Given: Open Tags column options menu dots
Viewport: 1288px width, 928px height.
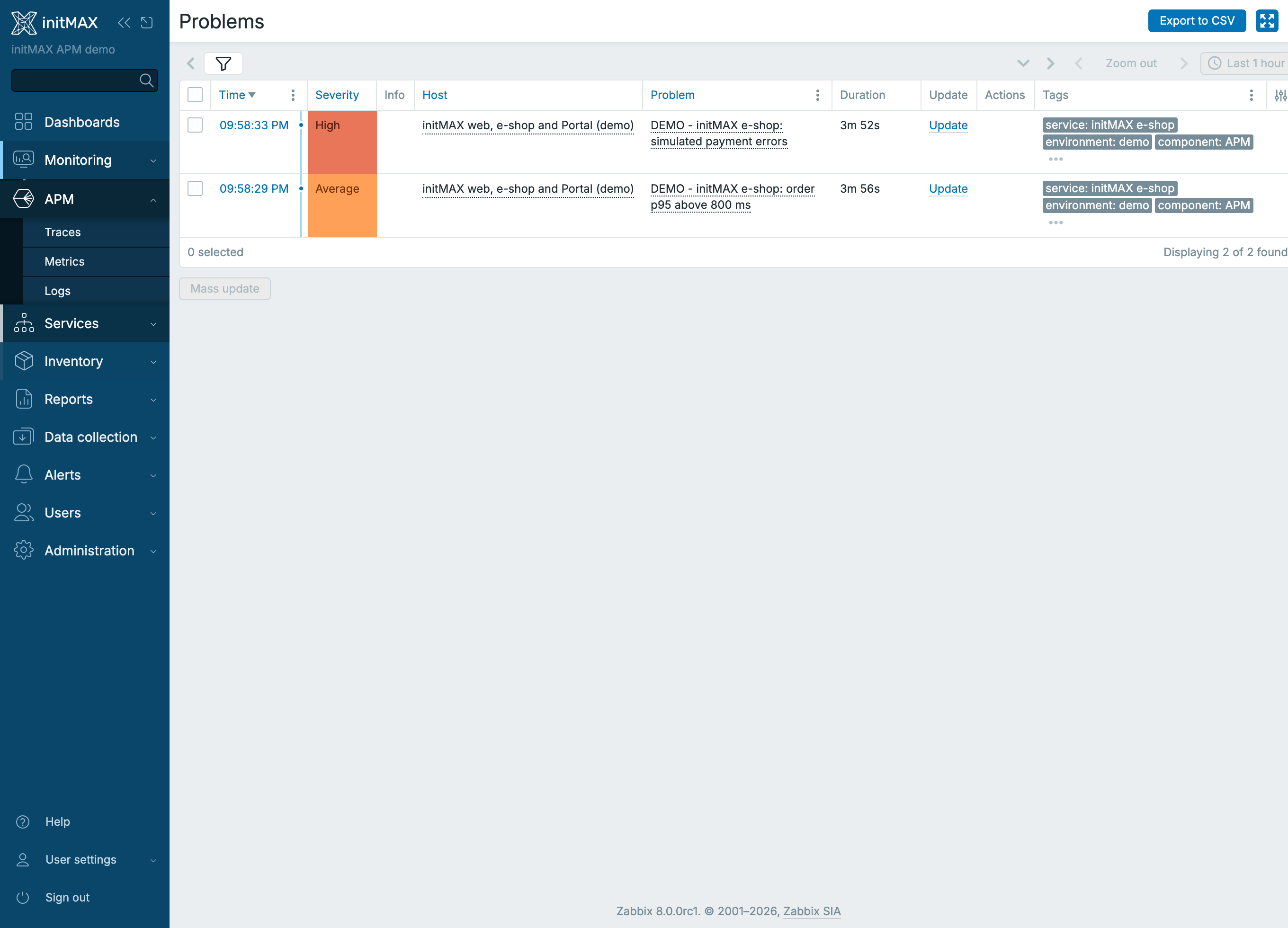Looking at the screenshot, I should (1251, 95).
